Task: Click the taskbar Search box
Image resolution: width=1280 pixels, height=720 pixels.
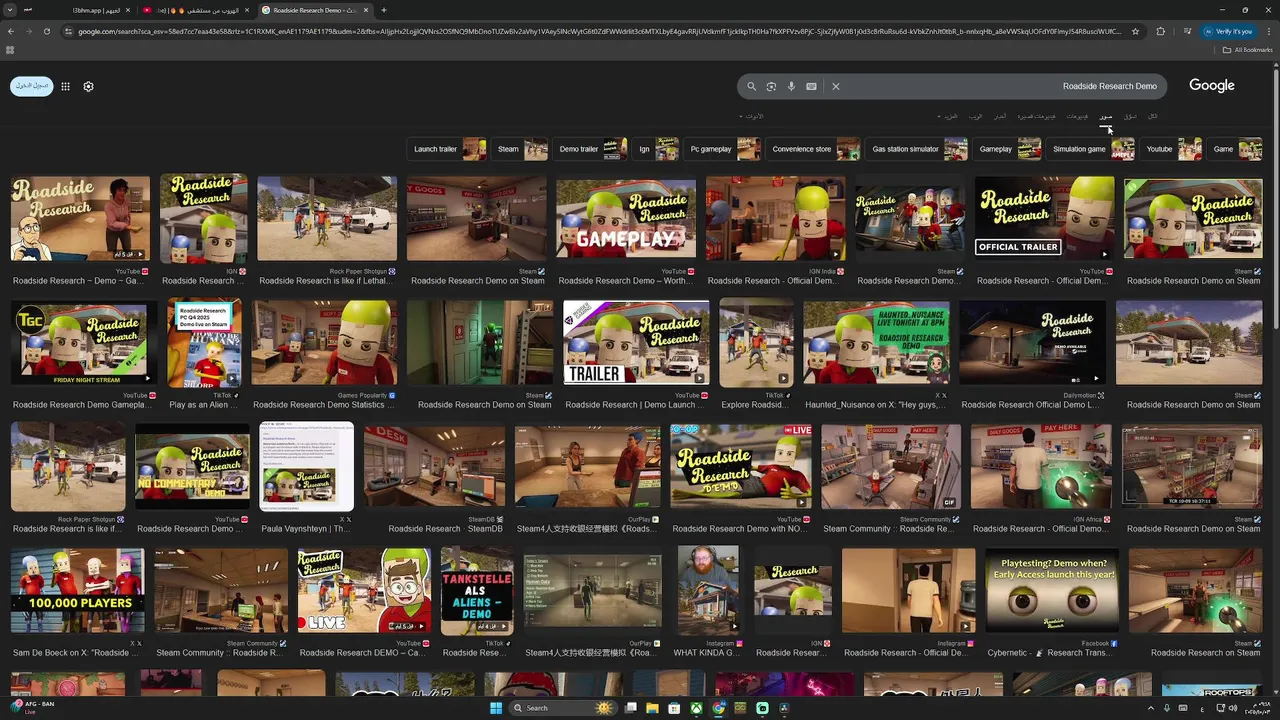Action: [565, 708]
